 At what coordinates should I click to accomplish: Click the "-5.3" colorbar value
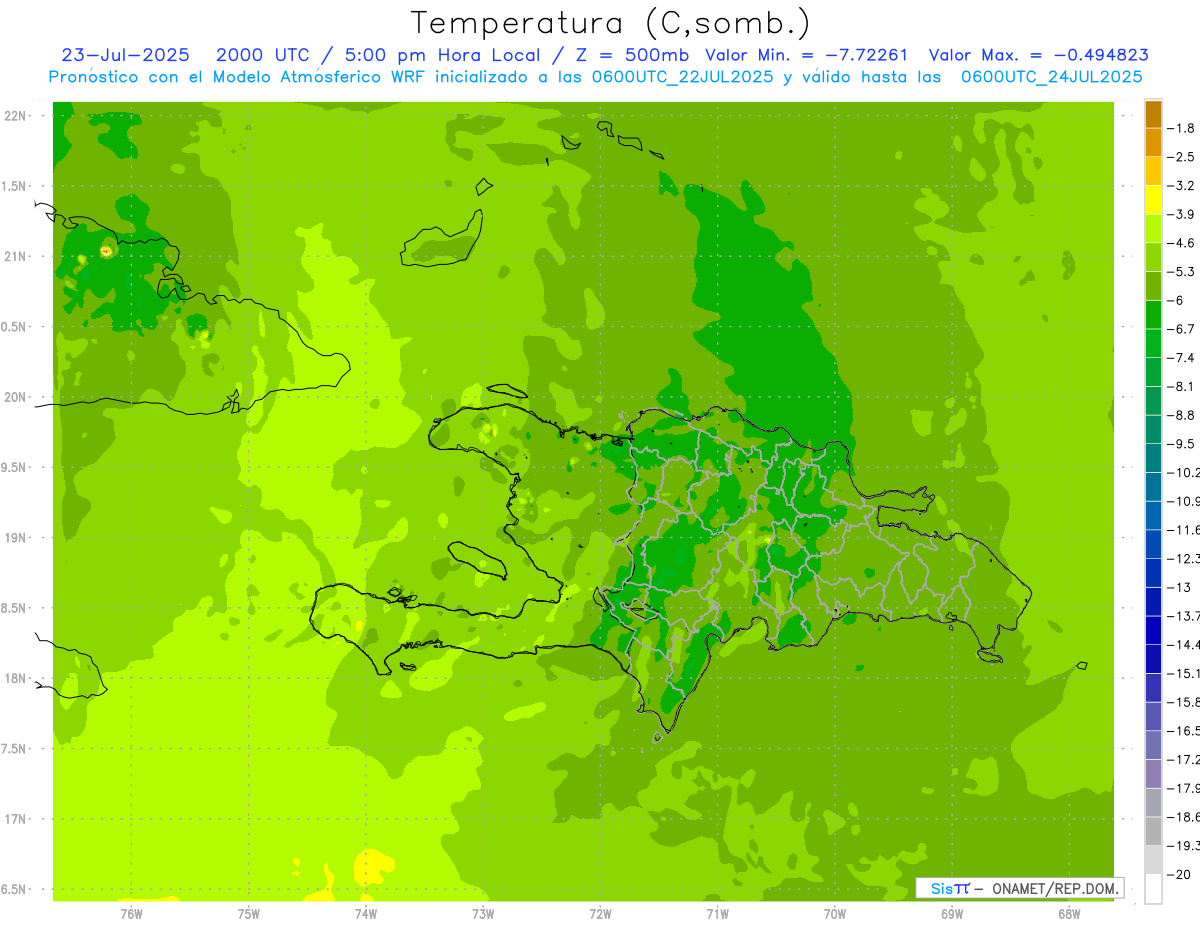1183,271
